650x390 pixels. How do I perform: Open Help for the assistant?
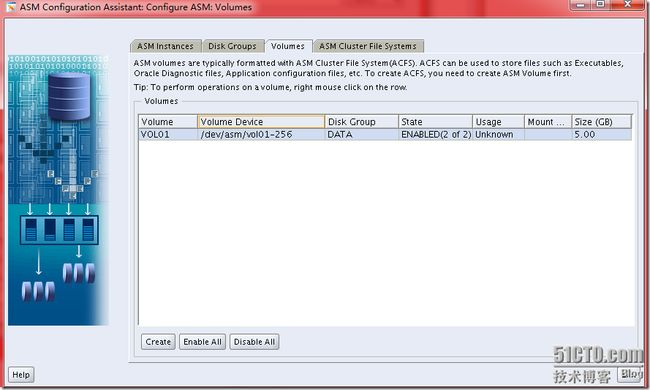[21, 375]
